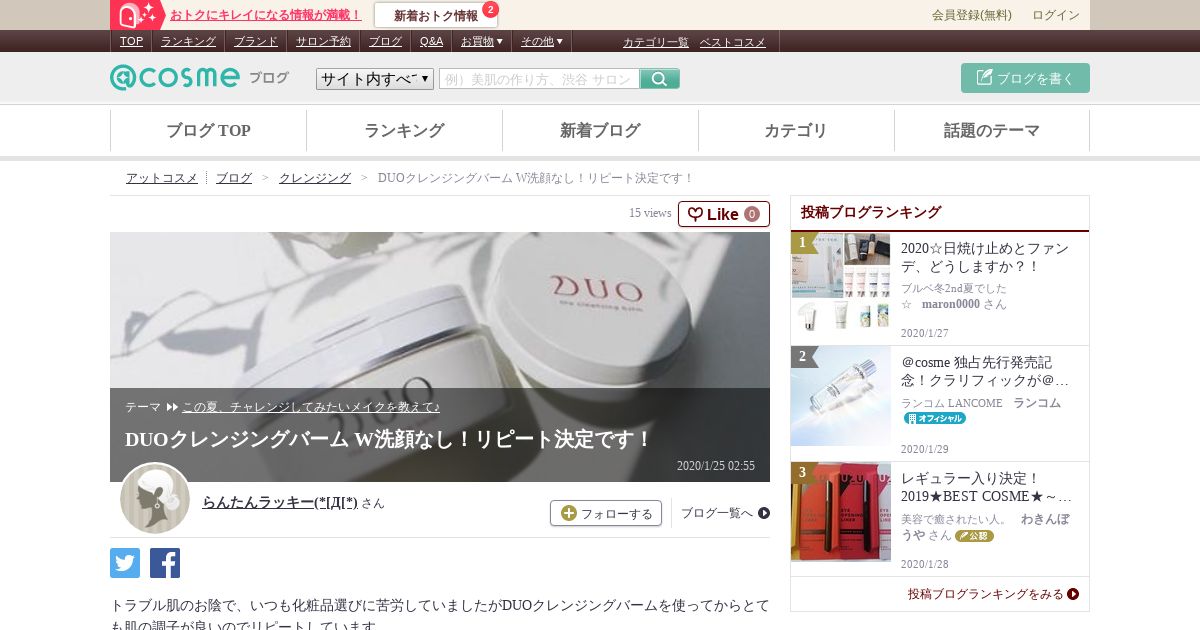Open the 新着ブログ tab

[600, 130]
